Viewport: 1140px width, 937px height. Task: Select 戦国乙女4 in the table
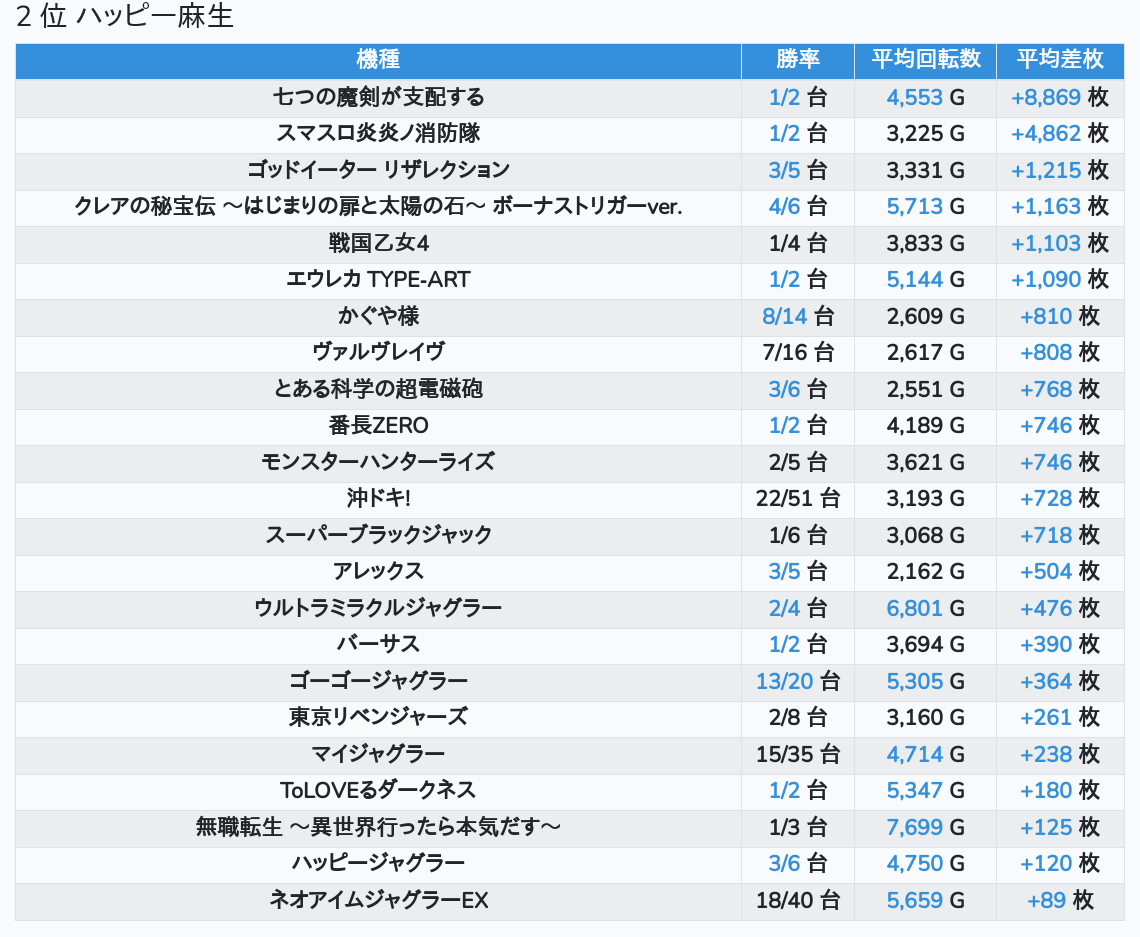click(378, 243)
